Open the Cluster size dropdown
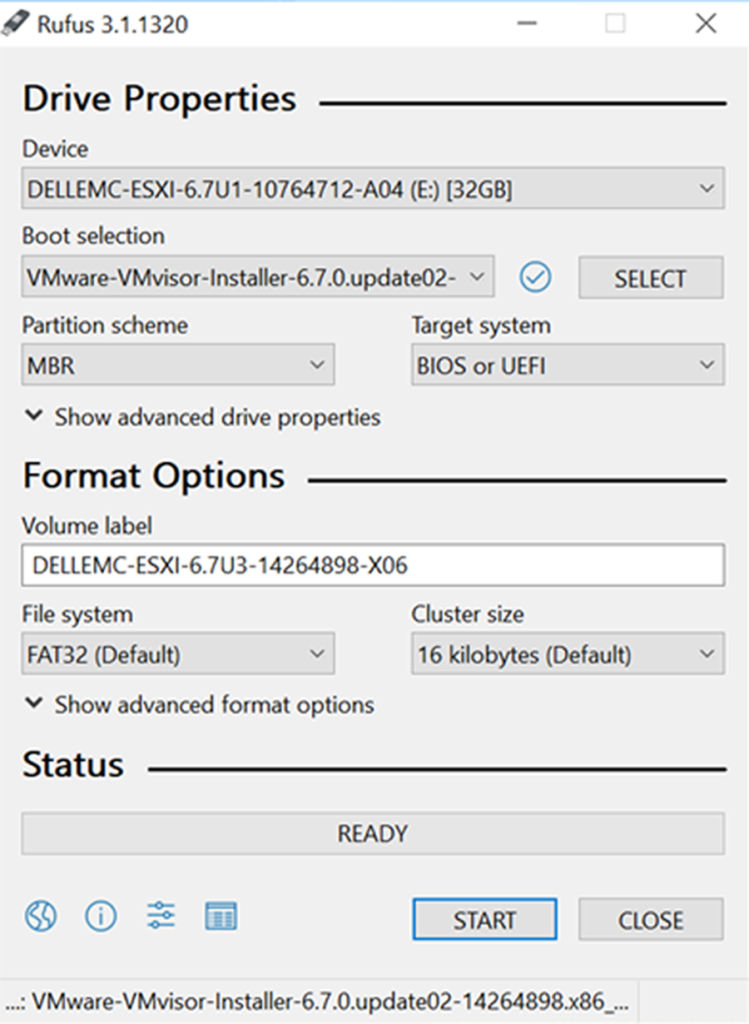 click(567, 655)
